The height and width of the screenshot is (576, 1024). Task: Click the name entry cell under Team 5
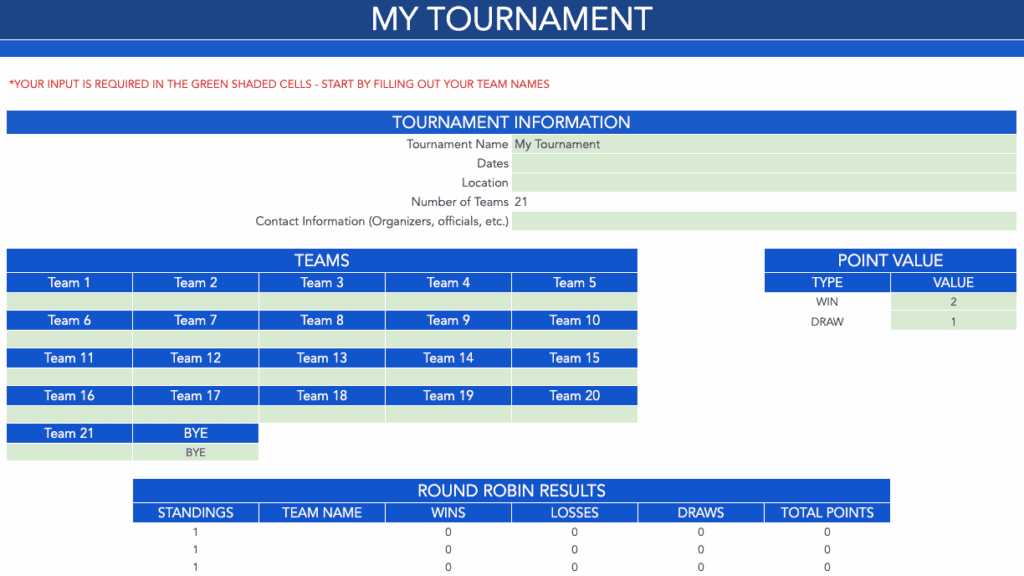click(574, 301)
